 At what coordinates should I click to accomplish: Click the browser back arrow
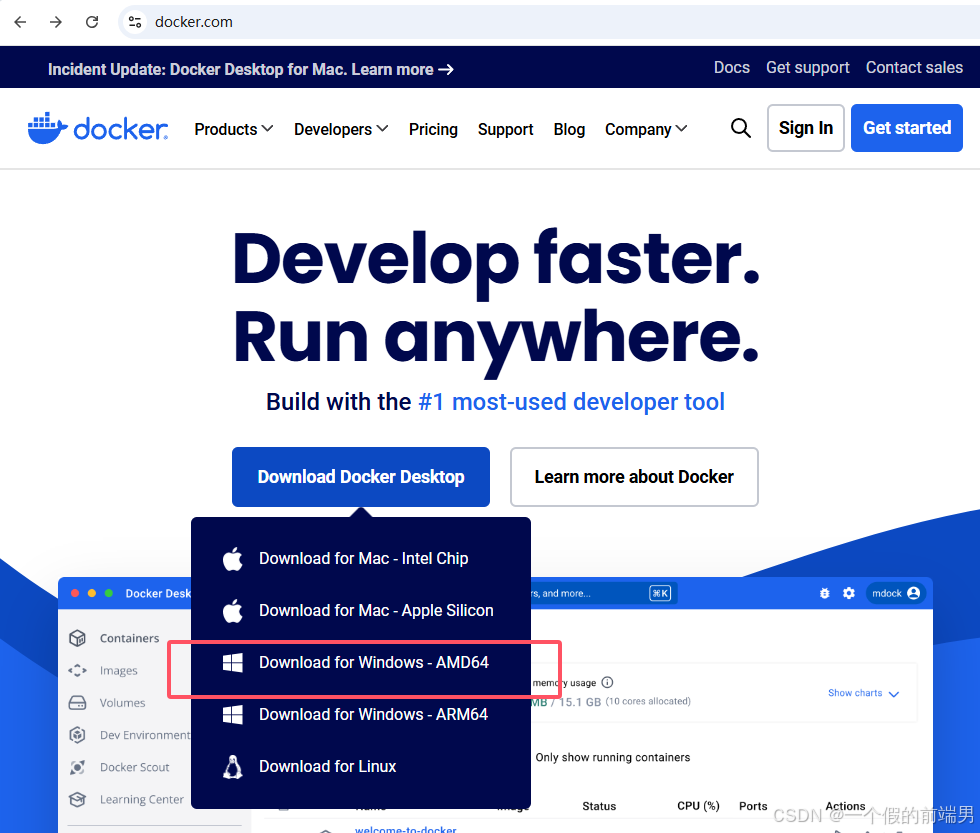(x=20, y=22)
